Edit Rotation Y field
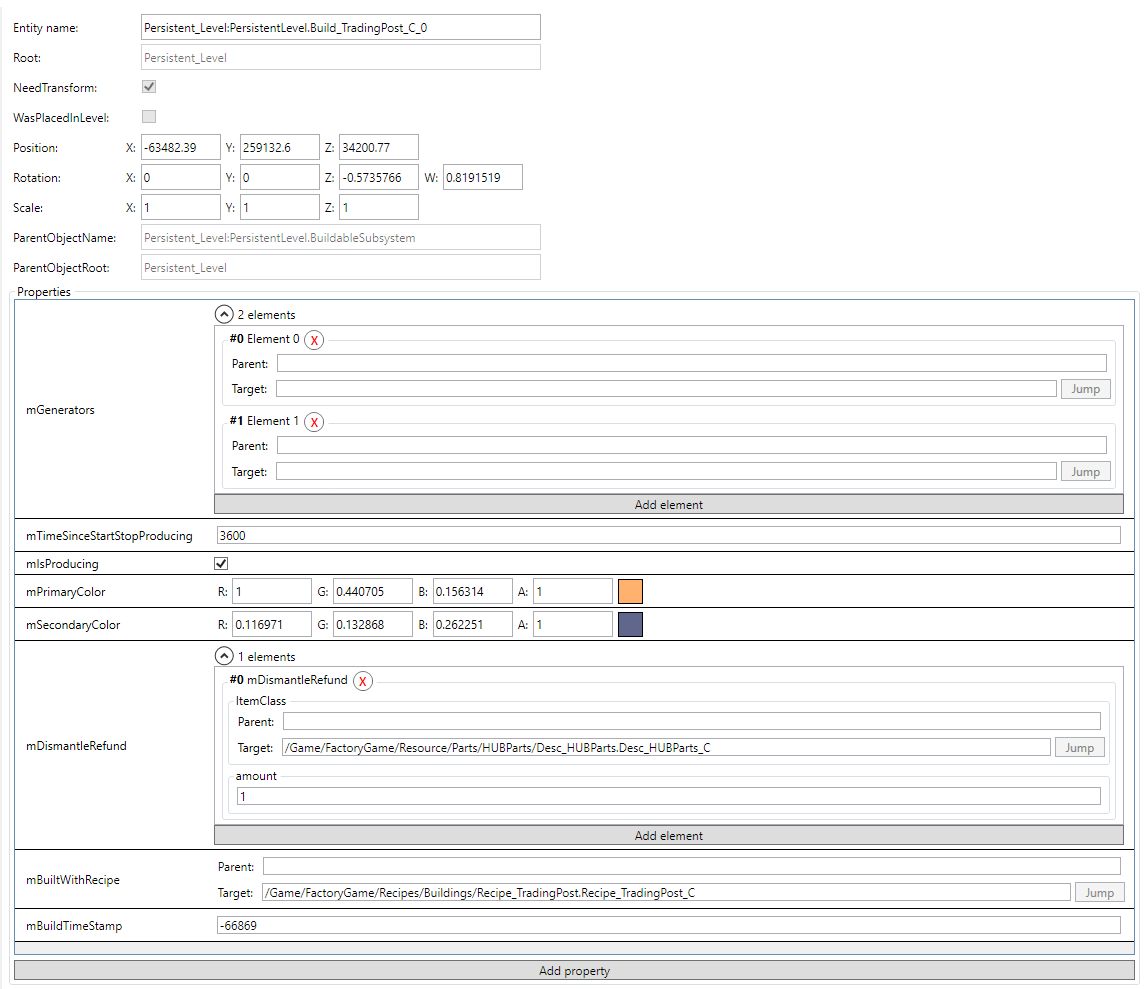The width and height of the screenshot is (1146, 989). pyautogui.click(x=280, y=177)
